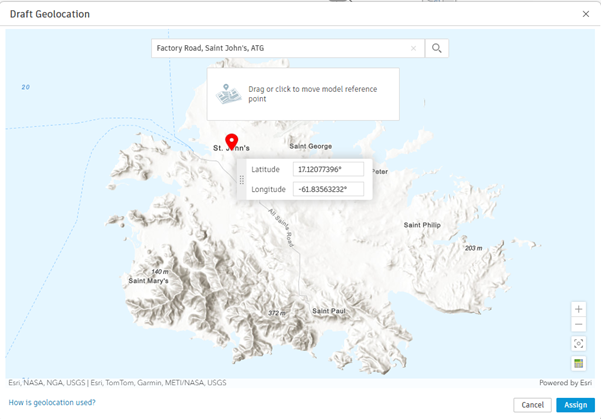Select the Latitude value field
The image size is (601, 419).
328,169
